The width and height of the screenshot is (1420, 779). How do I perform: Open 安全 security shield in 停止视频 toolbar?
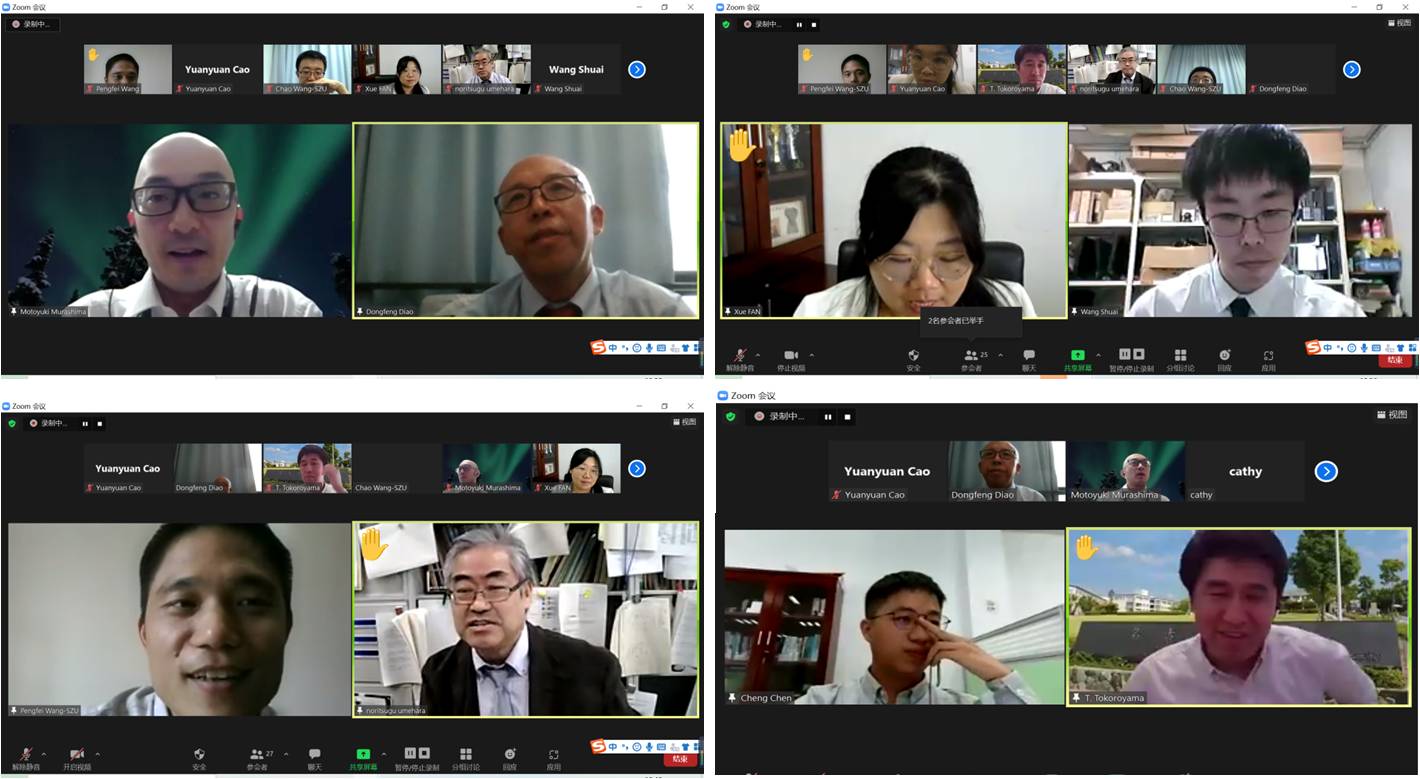click(x=913, y=360)
